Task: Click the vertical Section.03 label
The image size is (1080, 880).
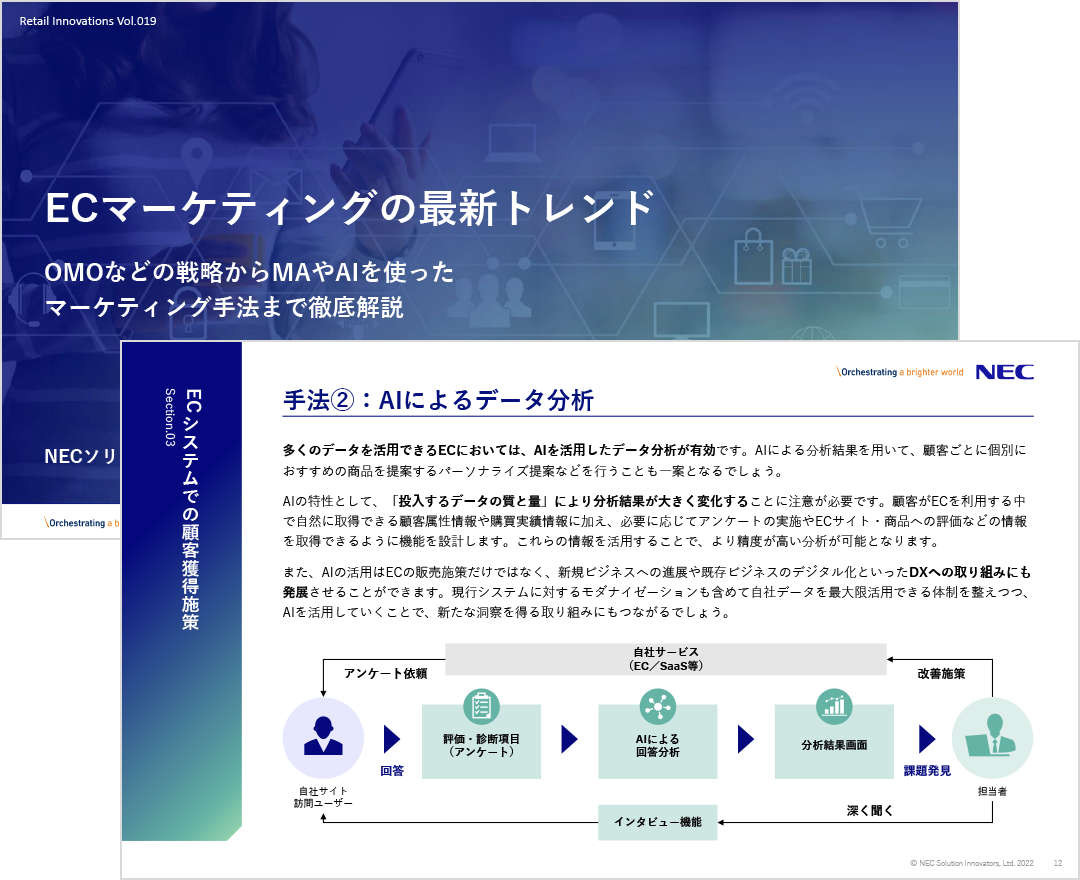Action: [170, 417]
